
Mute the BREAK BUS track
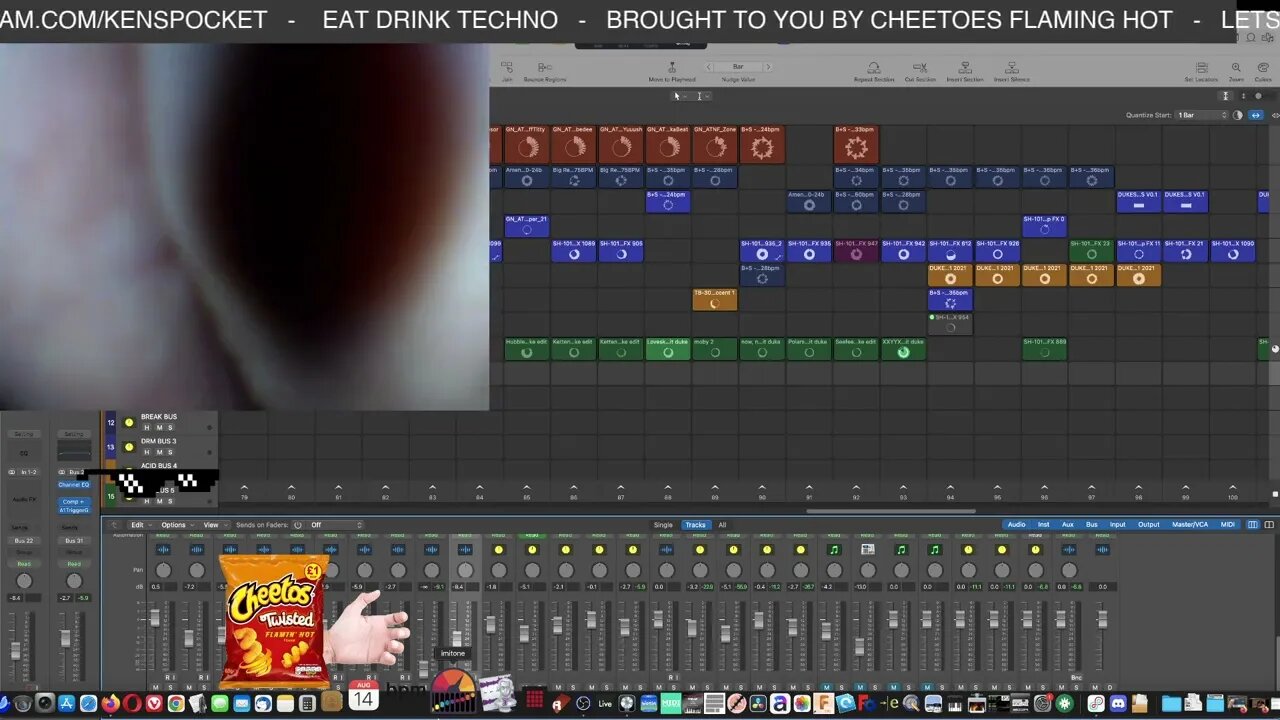[158, 427]
